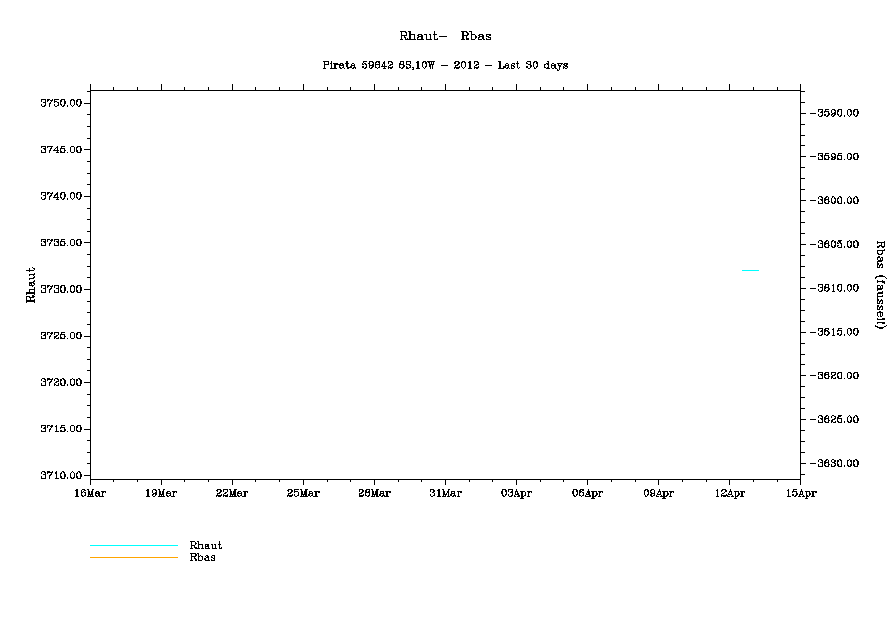Click the -3630.00 right axis value
891x630 pixels.
[x=837, y=463]
